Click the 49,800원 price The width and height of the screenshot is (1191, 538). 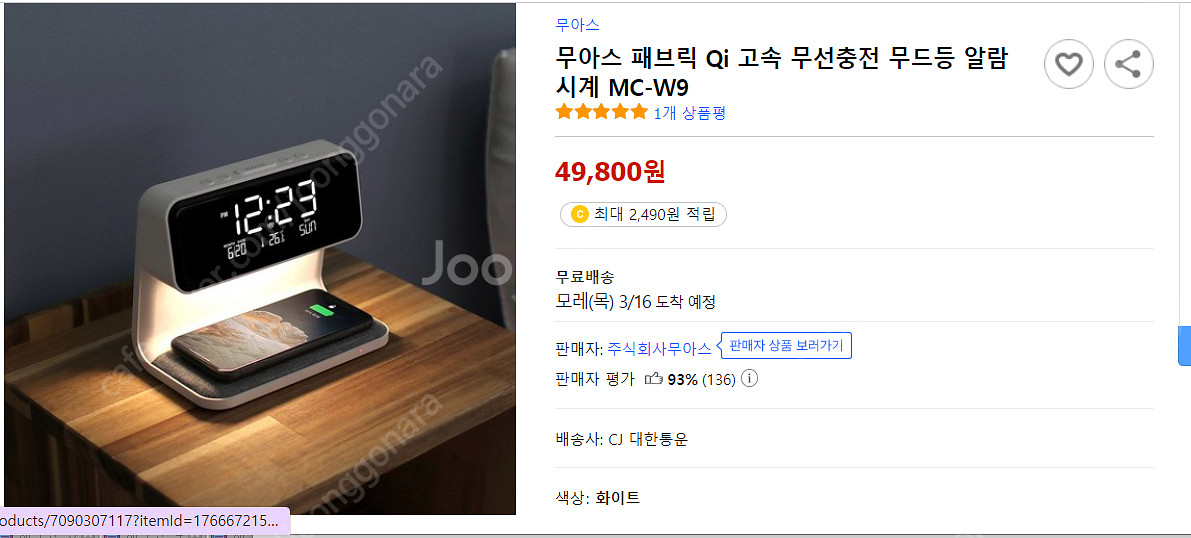611,172
